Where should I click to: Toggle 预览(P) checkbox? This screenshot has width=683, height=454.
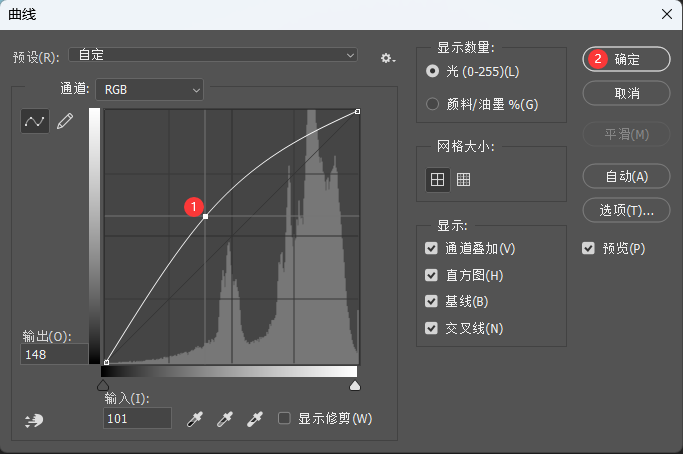[x=588, y=248]
